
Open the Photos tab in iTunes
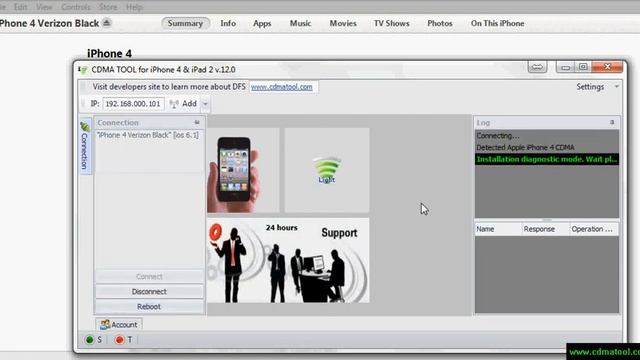[440, 23]
